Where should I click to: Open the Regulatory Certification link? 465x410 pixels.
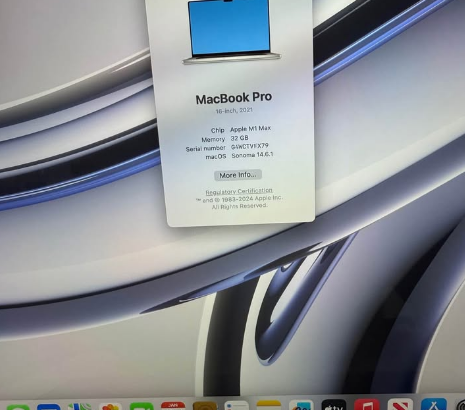point(239,192)
